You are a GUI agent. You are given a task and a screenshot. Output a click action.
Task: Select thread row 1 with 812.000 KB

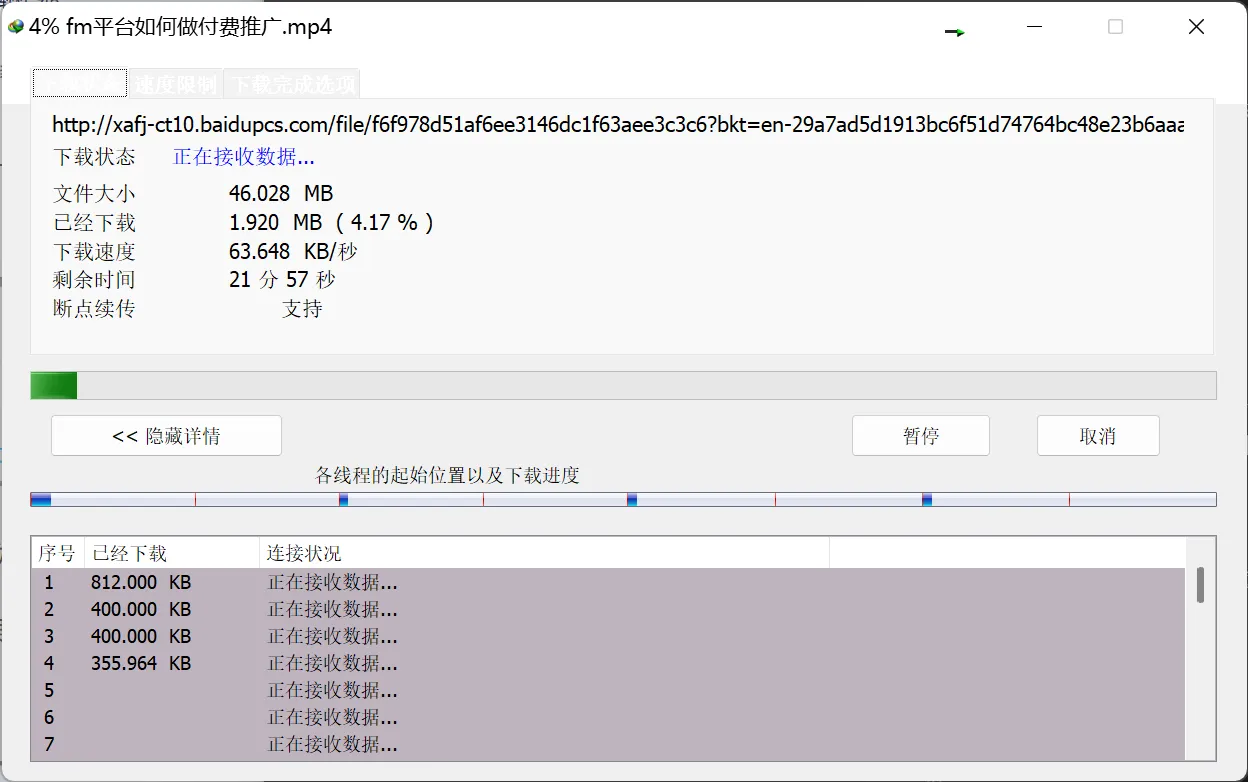pyautogui.click(x=608, y=582)
